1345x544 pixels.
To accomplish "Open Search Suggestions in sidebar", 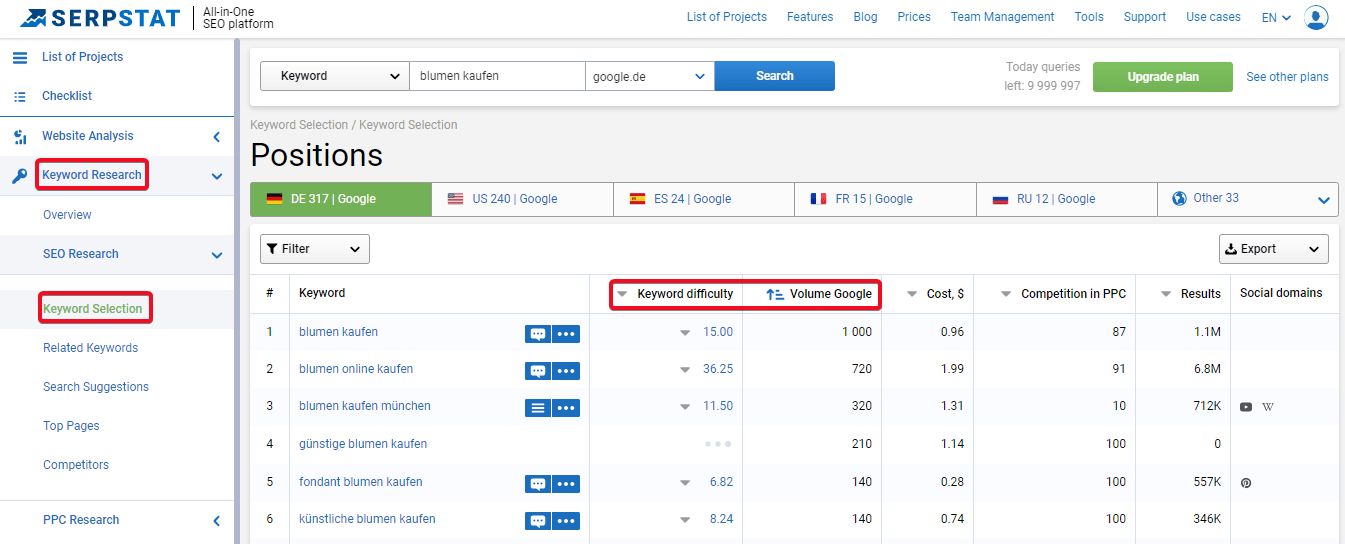I will click(96, 387).
